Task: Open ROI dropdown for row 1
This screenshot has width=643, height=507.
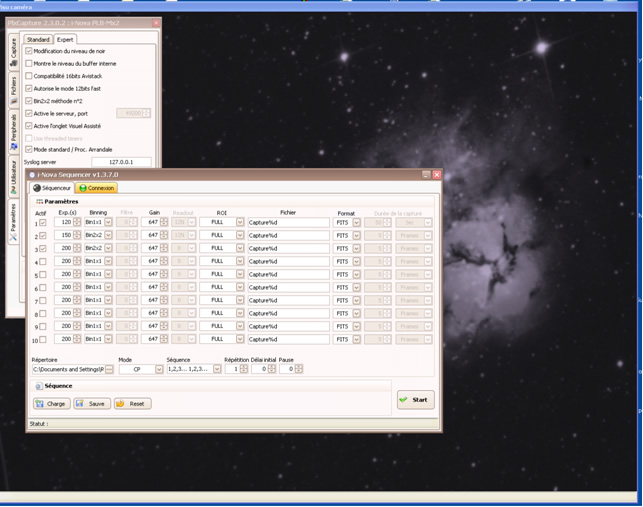Action: click(x=240, y=222)
